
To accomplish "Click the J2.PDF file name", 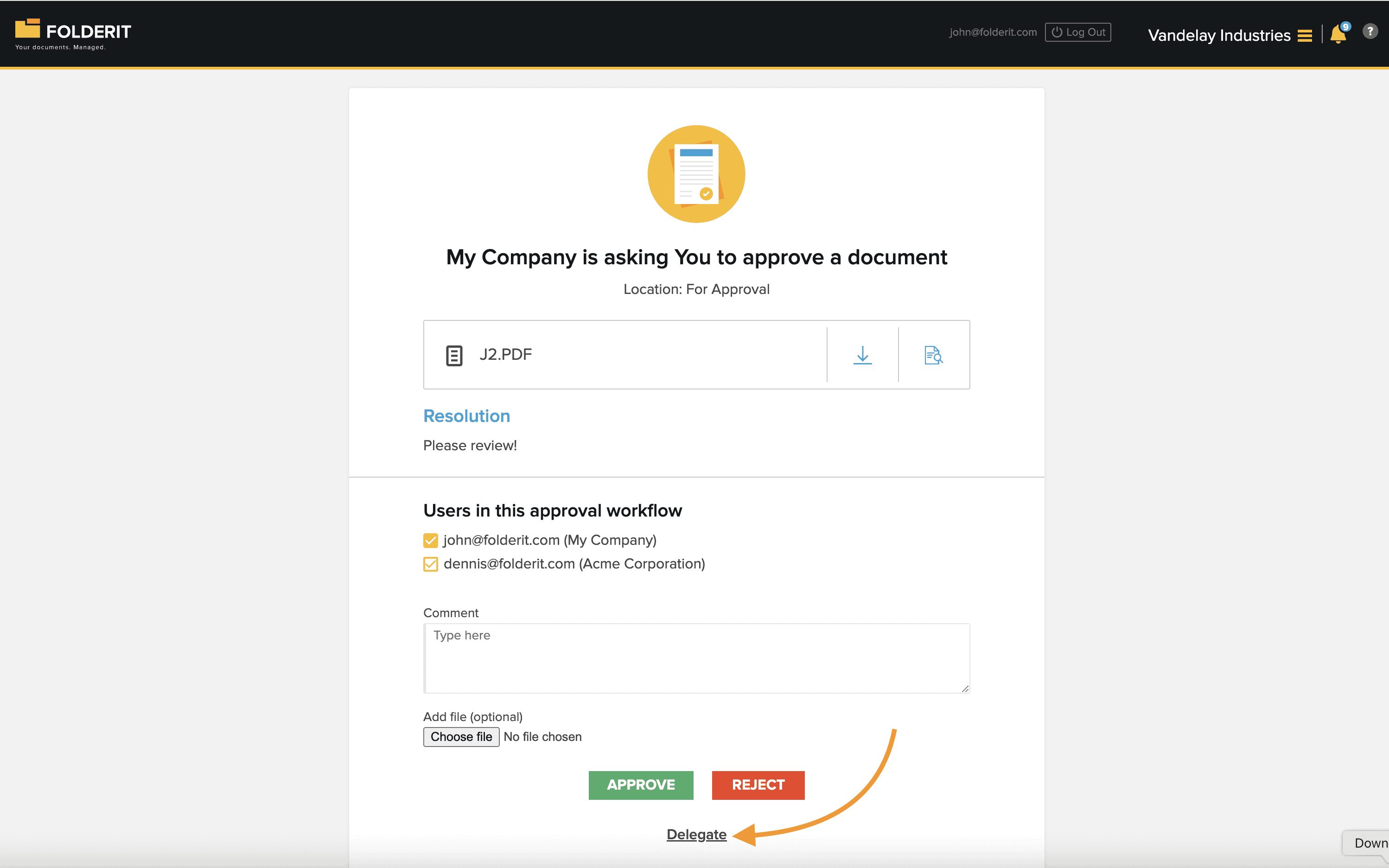I will coord(506,354).
